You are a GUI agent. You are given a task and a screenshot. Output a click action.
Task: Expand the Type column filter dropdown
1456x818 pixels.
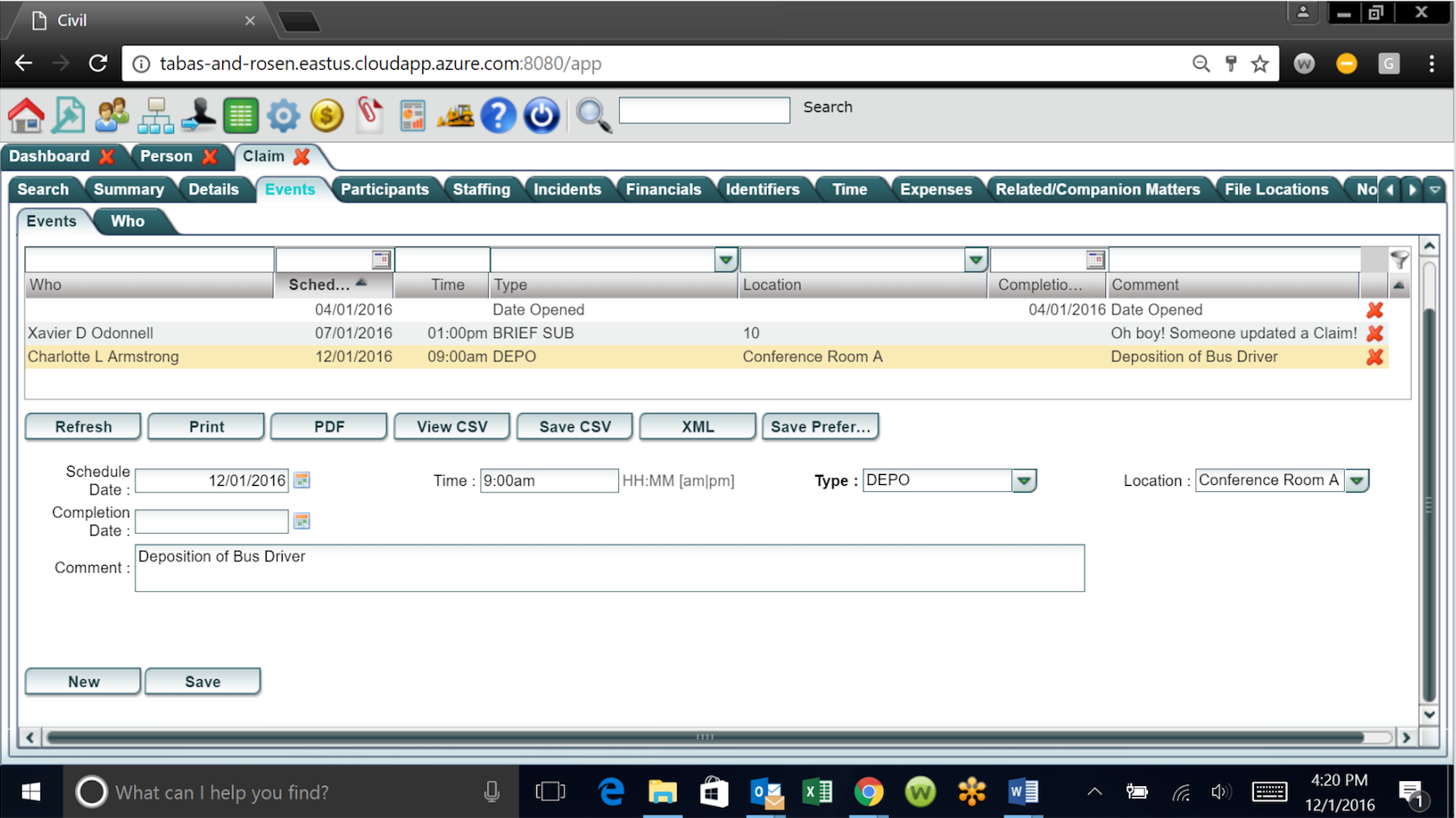[726, 259]
